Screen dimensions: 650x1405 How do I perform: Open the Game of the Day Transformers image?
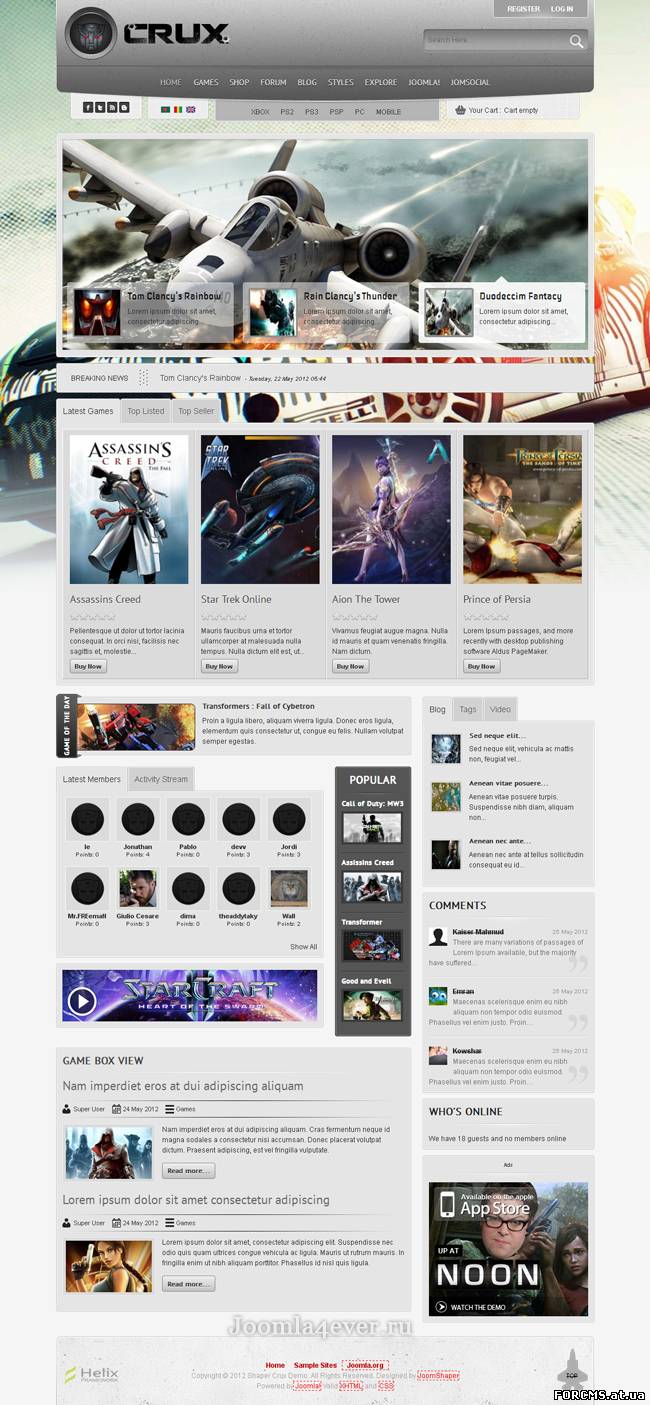pyautogui.click(x=136, y=726)
